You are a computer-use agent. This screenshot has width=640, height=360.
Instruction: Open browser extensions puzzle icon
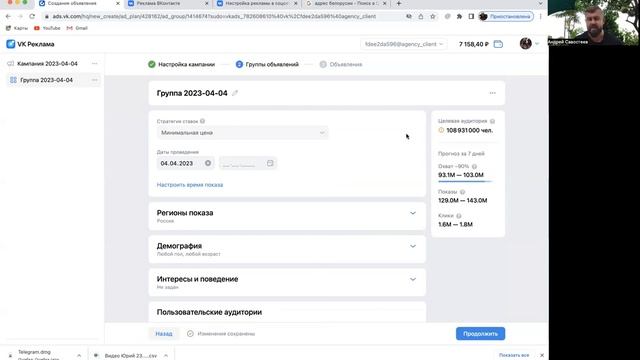tap(459, 16)
